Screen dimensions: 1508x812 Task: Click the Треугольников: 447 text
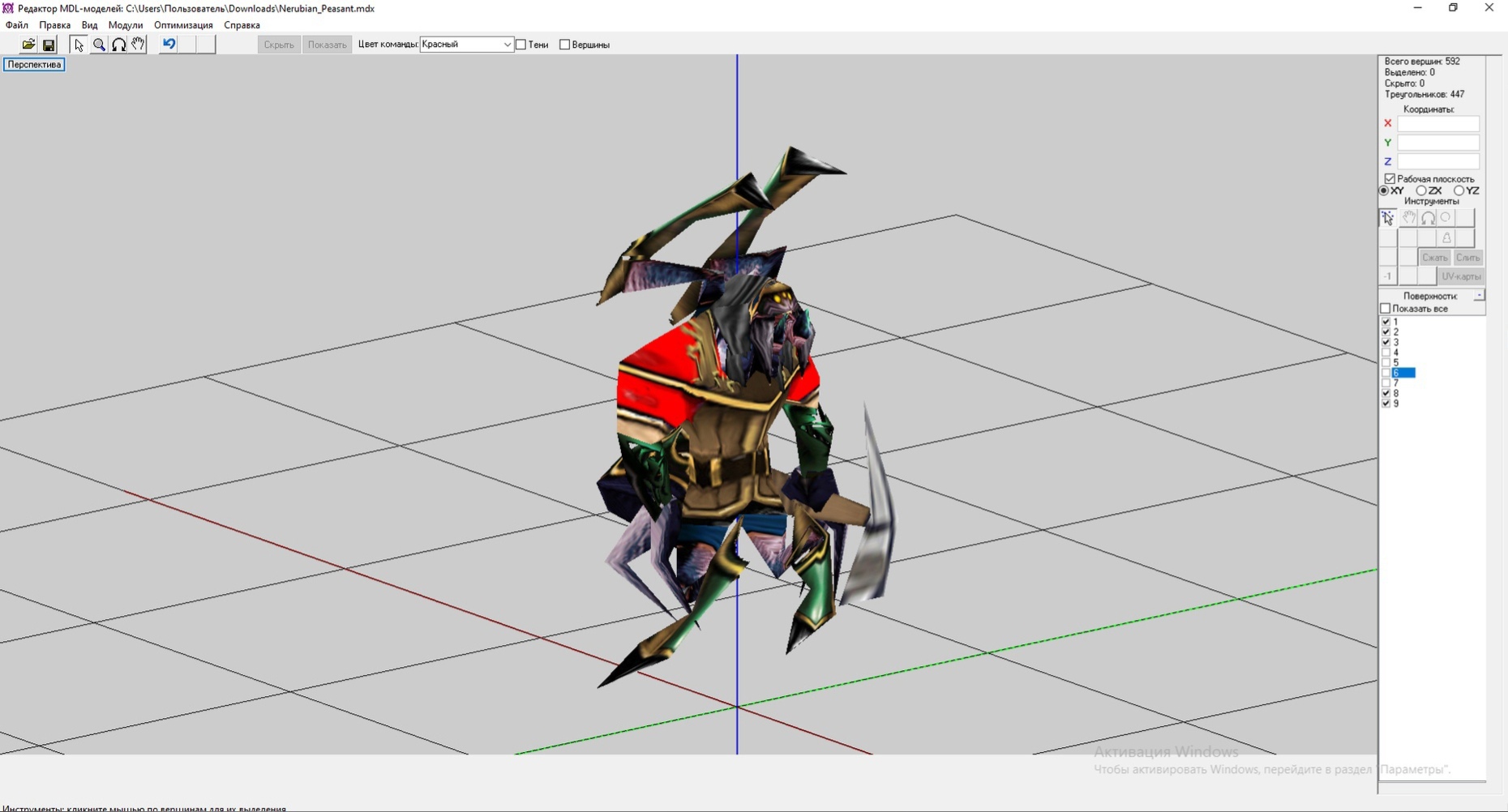click(1424, 95)
